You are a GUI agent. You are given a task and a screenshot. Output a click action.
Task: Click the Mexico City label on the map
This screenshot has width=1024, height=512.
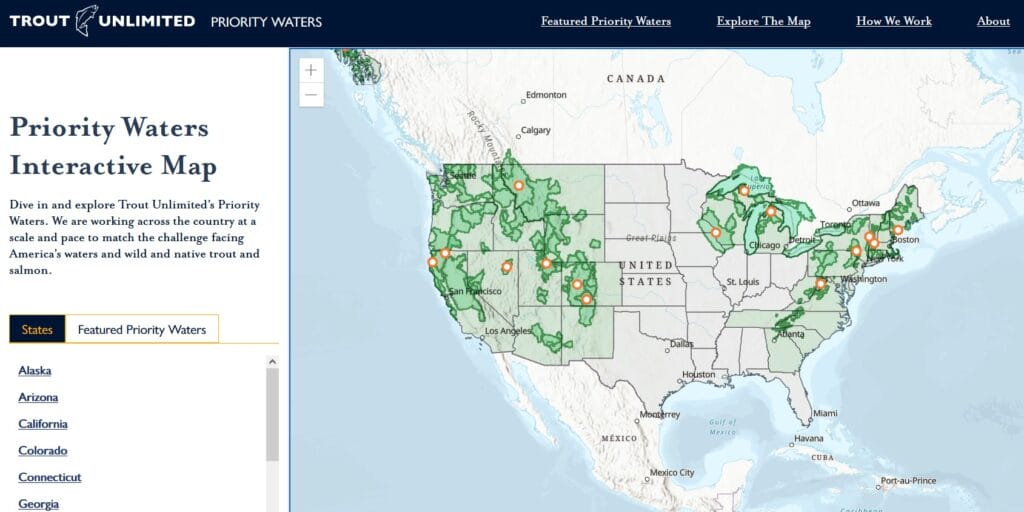(672, 472)
